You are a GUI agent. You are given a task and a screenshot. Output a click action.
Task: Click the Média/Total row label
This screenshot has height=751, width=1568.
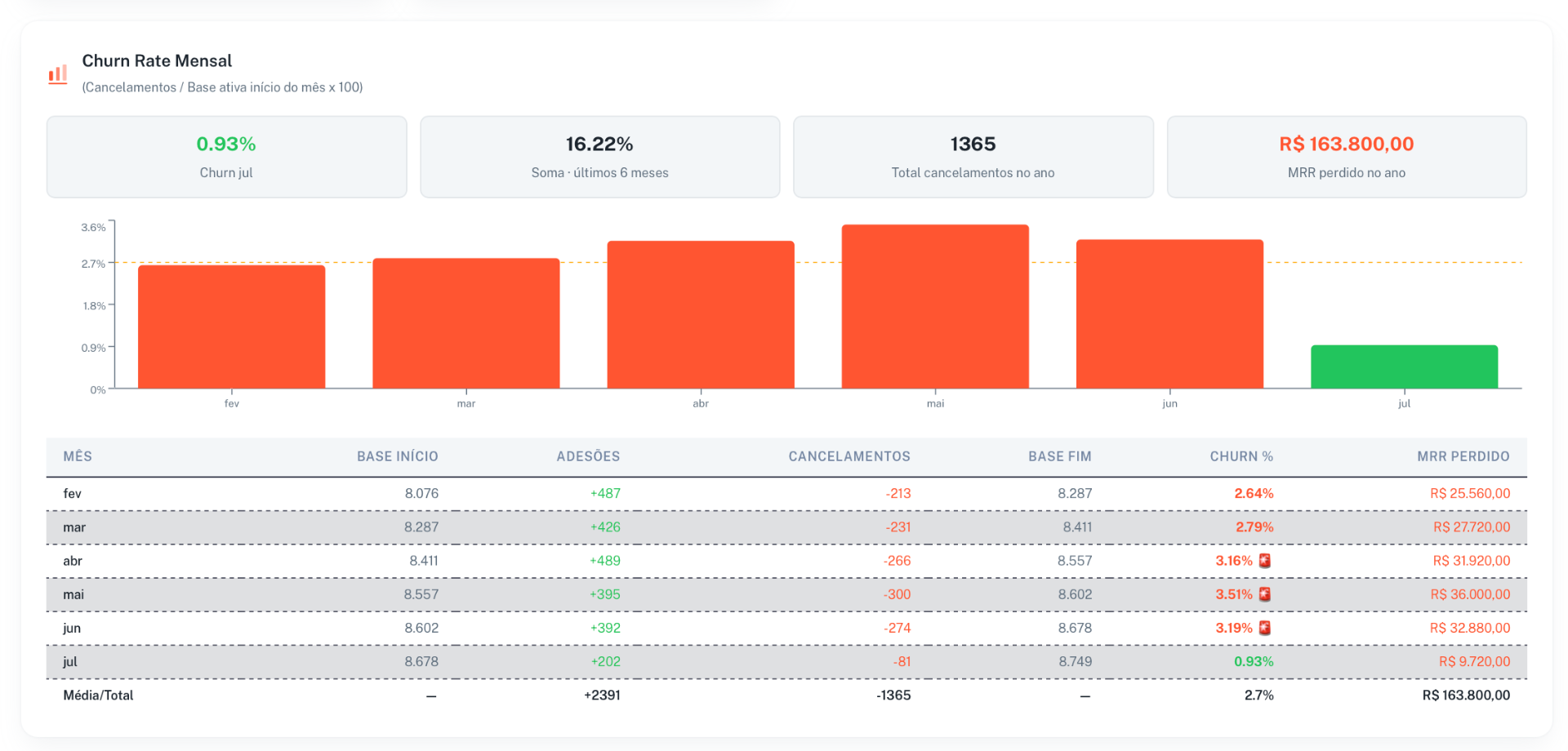pos(98,695)
